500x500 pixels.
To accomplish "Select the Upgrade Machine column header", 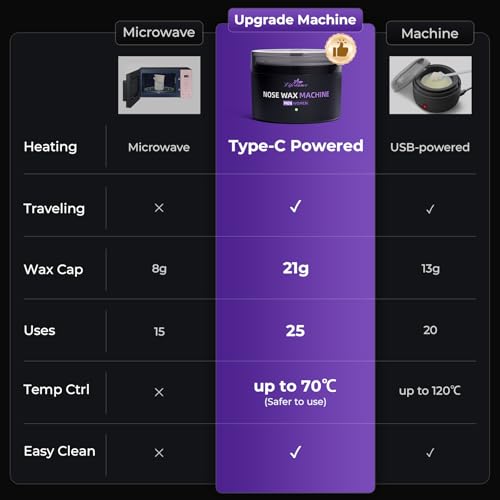I will point(295,20).
